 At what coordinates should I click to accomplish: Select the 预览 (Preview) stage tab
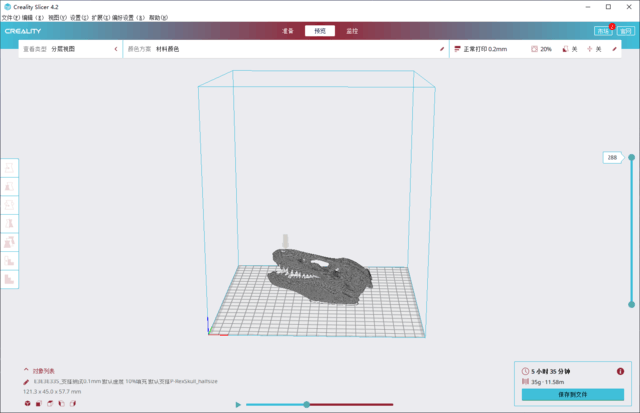pos(320,31)
